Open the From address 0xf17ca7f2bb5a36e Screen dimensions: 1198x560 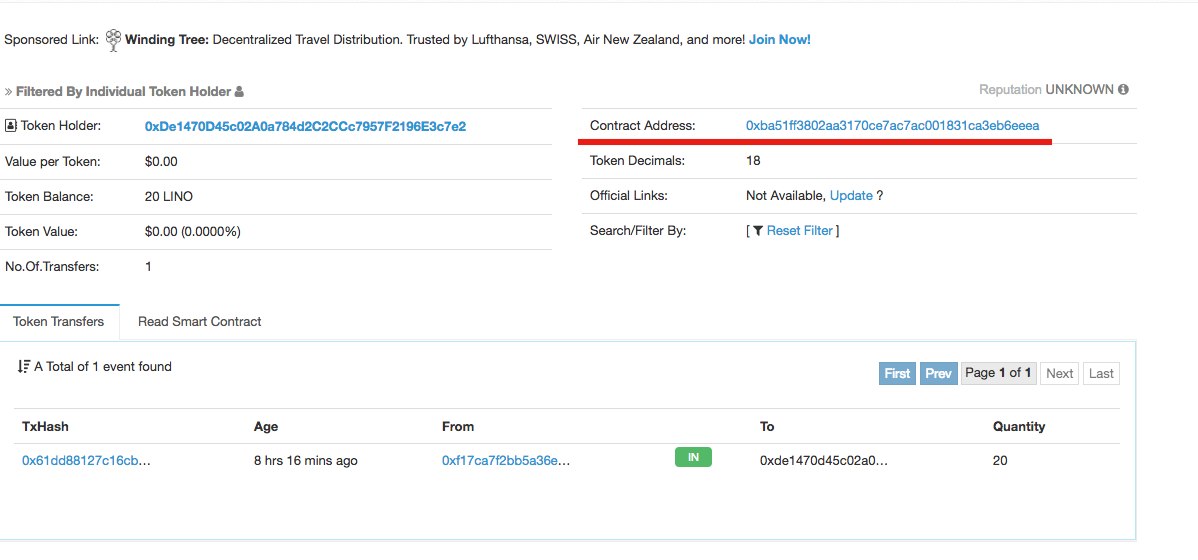click(x=506, y=461)
